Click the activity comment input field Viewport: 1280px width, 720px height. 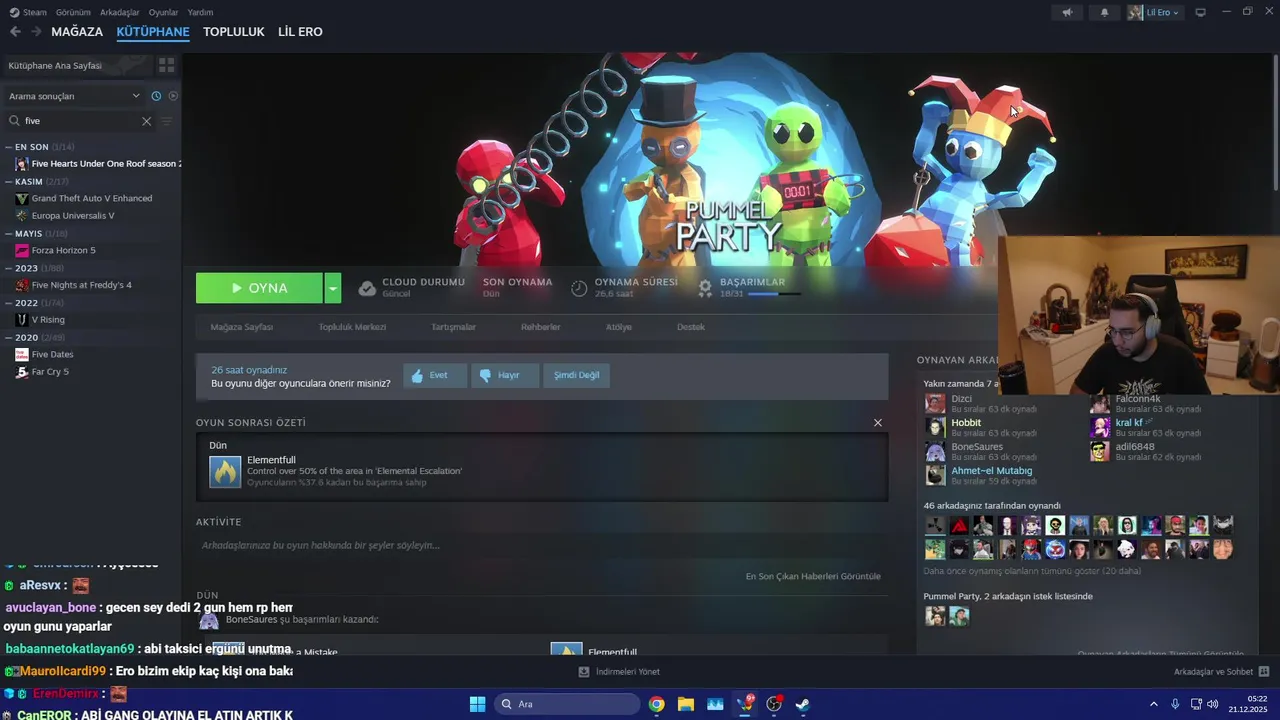pos(540,545)
